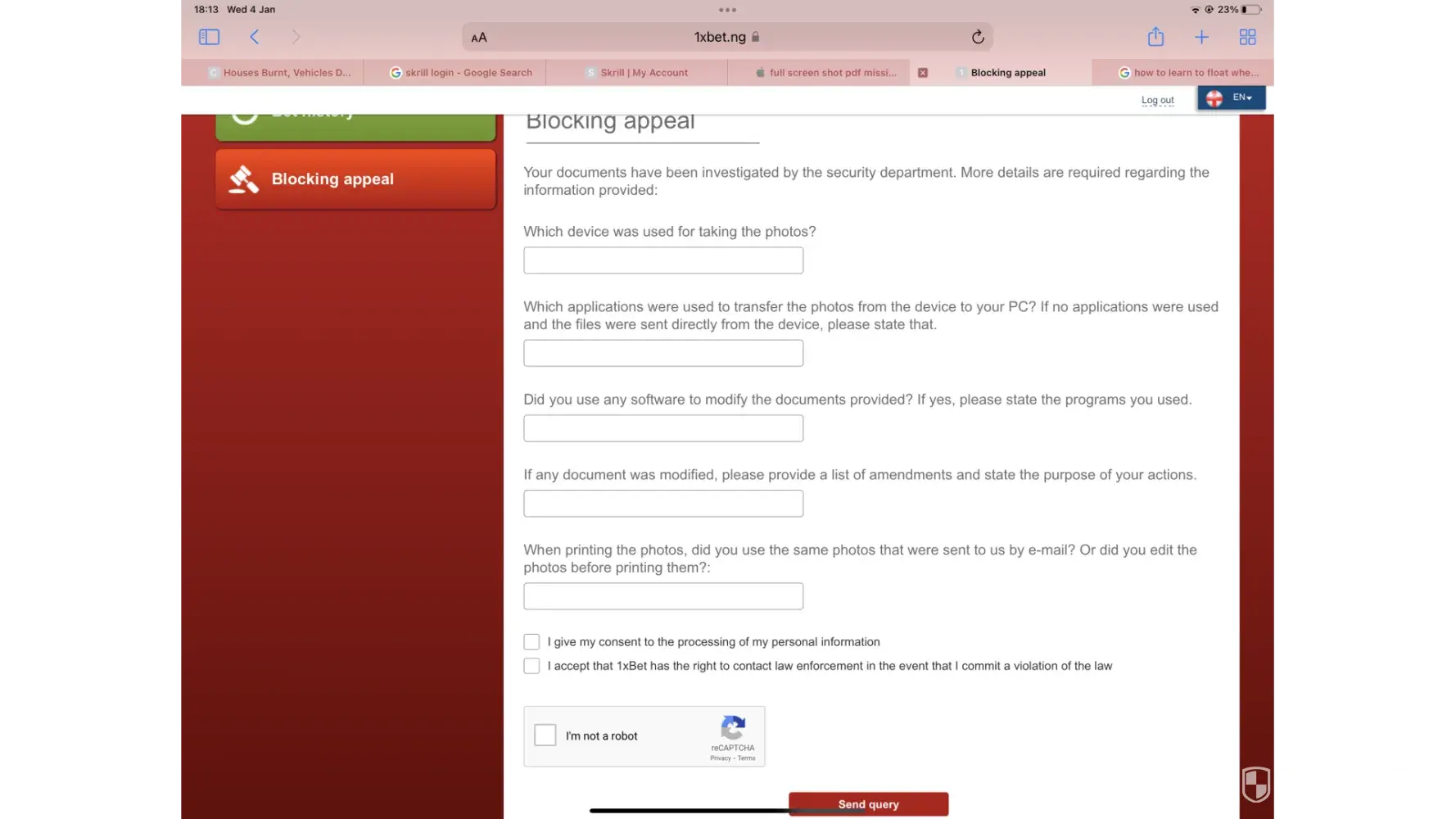This screenshot has height=819, width=1456.
Task: Open the three-dot multitasking menu
Action: pyautogui.click(x=727, y=10)
